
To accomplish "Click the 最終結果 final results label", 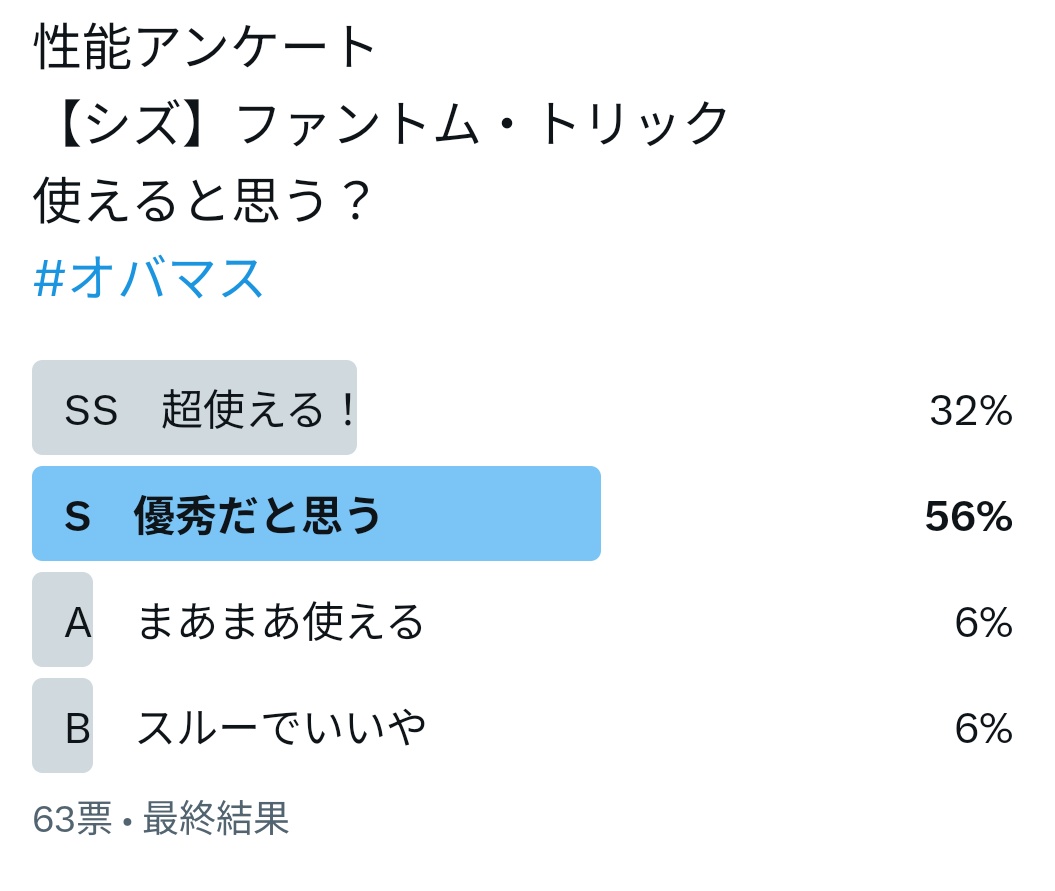I will tap(215, 819).
